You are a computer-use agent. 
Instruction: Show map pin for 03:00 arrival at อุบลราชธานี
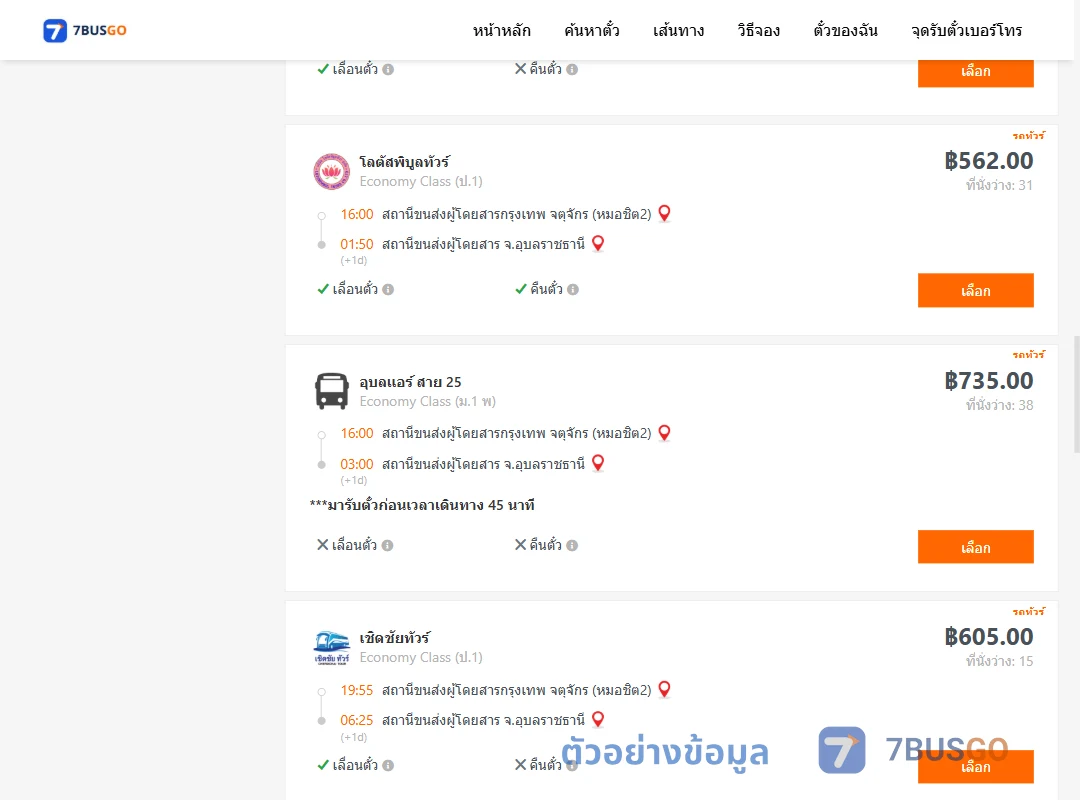[598, 463]
